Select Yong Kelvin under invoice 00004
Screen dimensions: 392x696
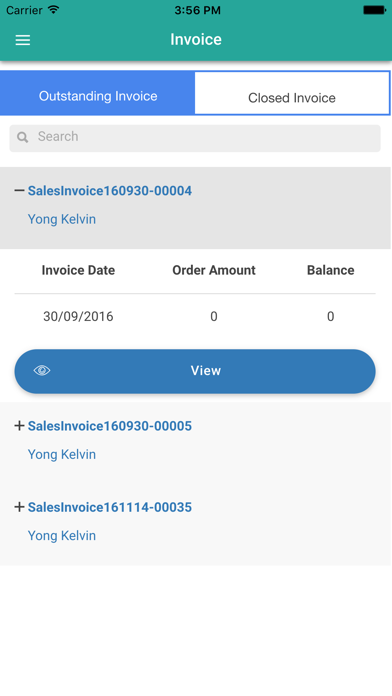62,219
